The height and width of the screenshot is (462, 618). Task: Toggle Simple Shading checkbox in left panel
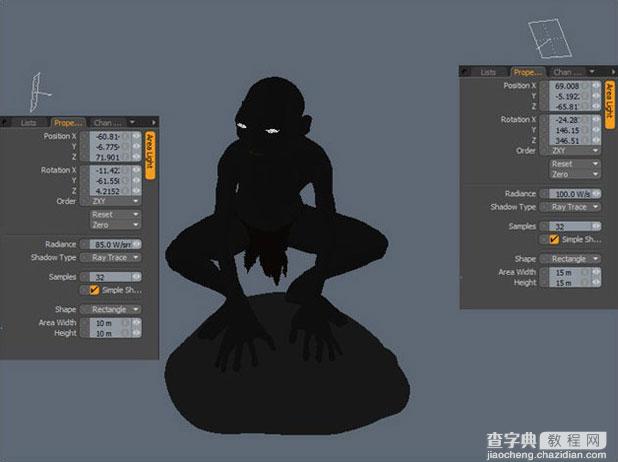pos(94,290)
